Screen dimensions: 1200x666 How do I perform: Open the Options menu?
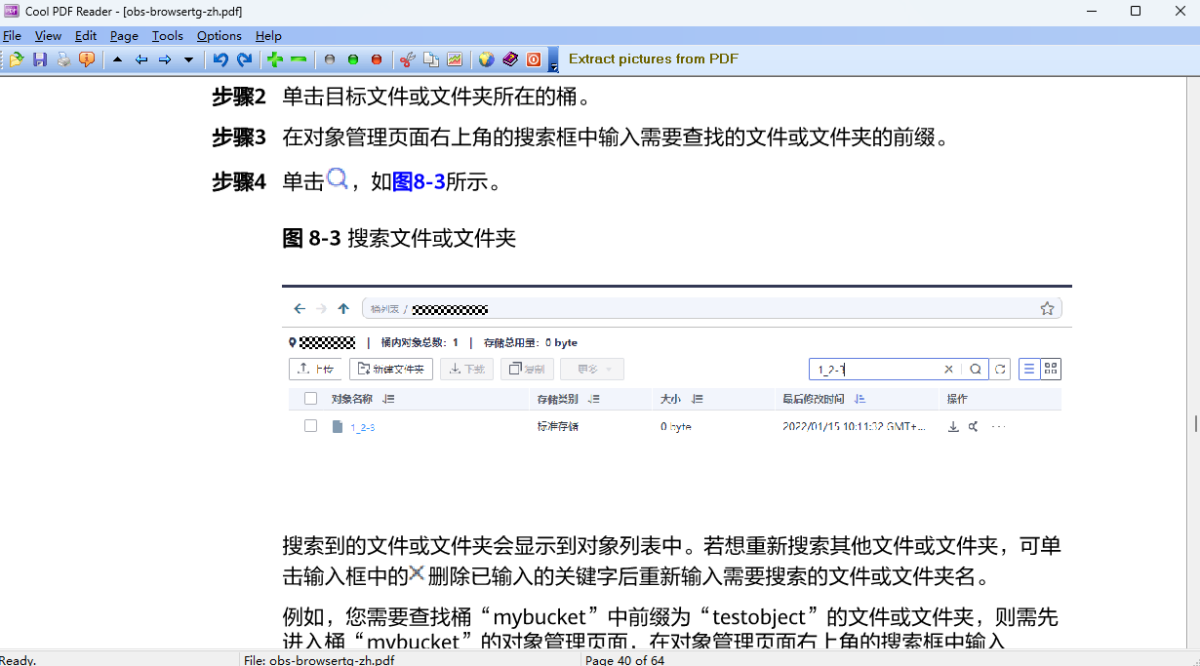point(219,35)
